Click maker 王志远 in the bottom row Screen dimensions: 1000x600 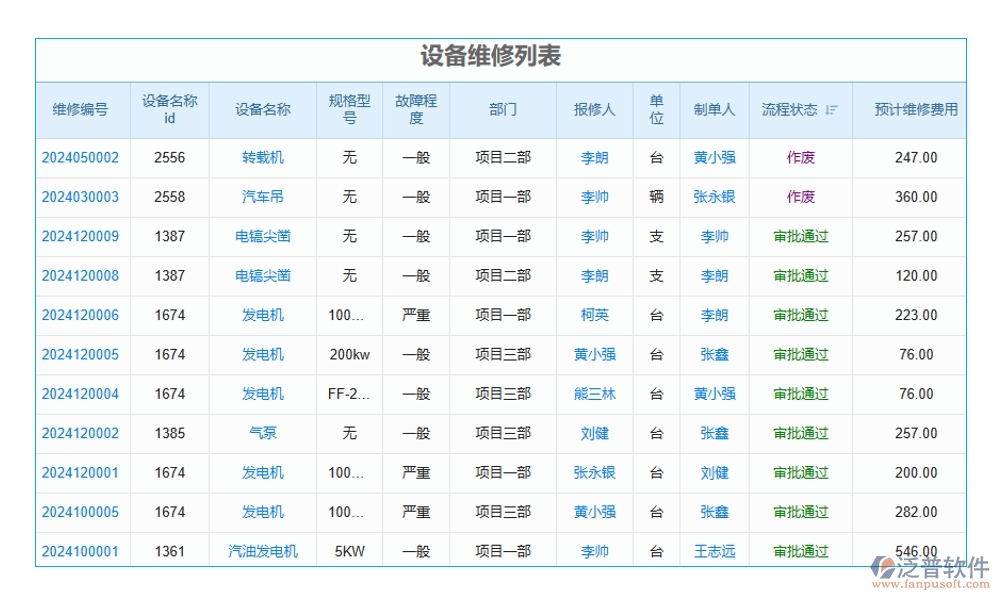click(714, 551)
